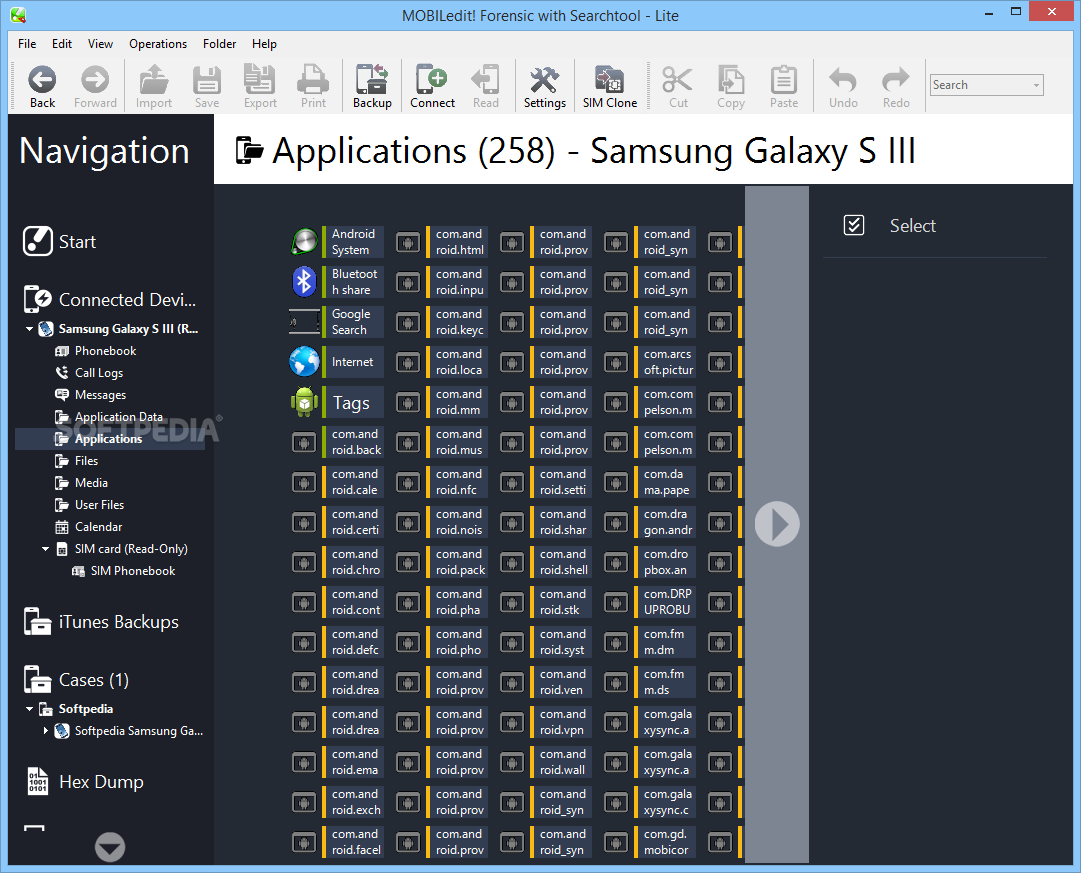The image size is (1081, 873).
Task: Open the View menu
Action: pyautogui.click(x=100, y=43)
